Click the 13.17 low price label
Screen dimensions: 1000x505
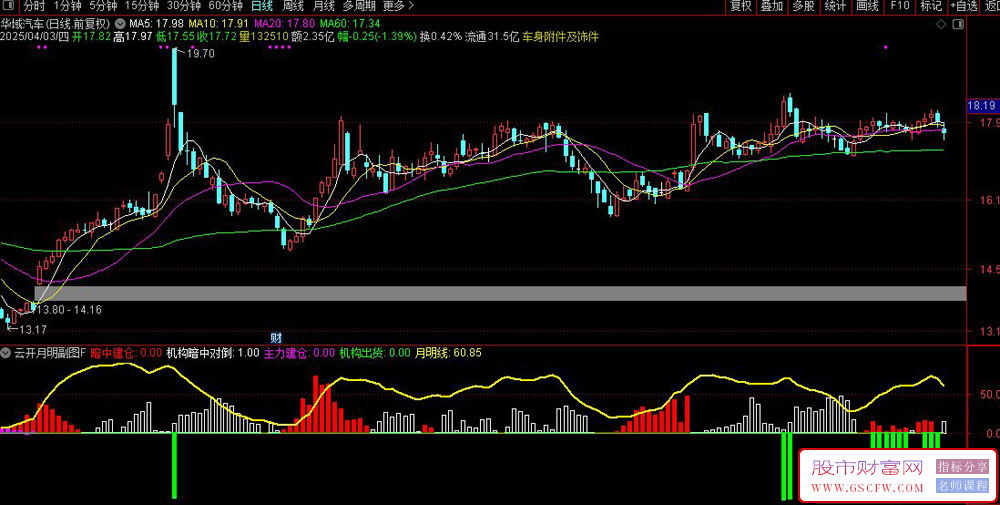pyautogui.click(x=33, y=330)
